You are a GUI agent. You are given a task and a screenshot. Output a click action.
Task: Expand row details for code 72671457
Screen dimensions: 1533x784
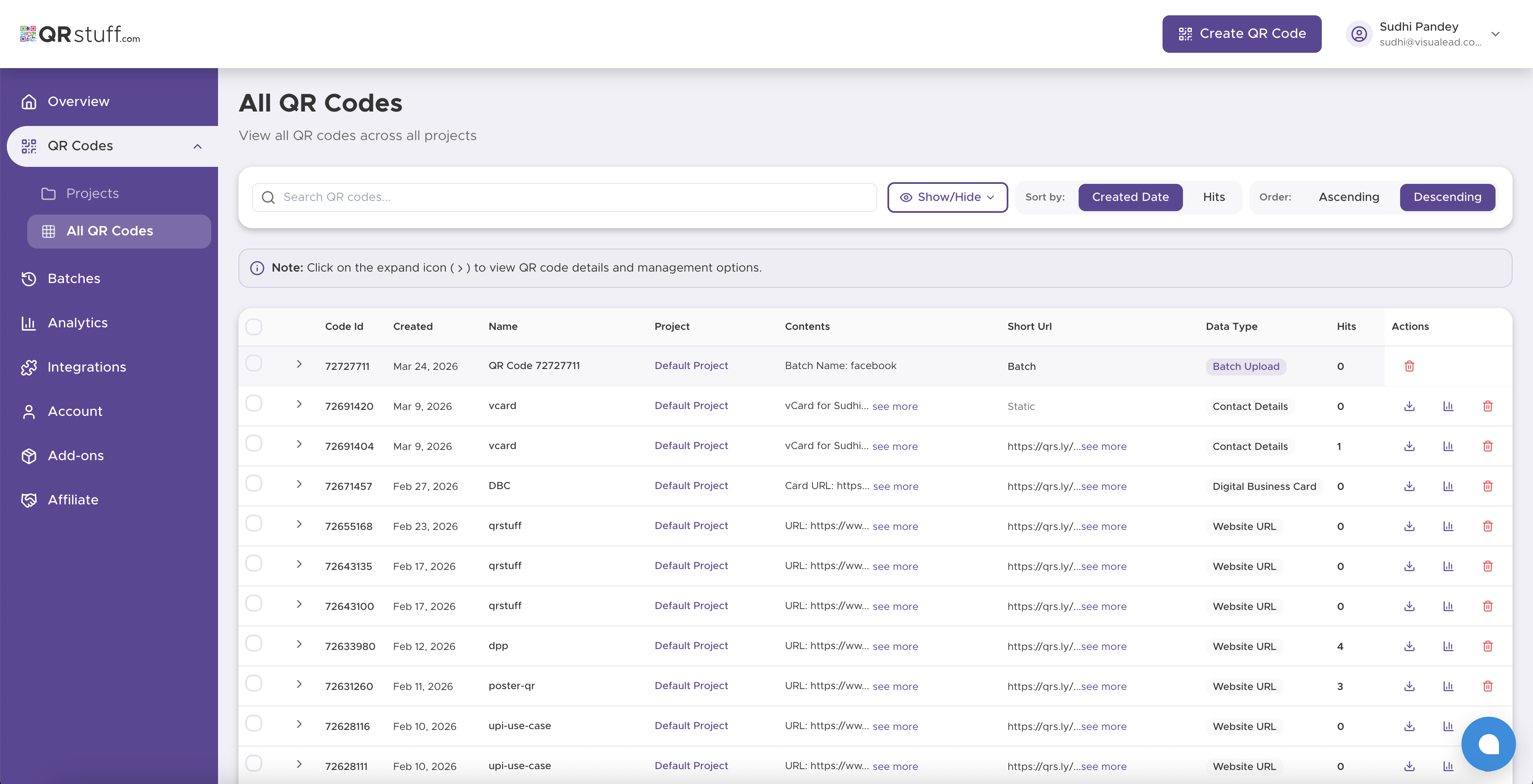pyautogui.click(x=299, y=484)
